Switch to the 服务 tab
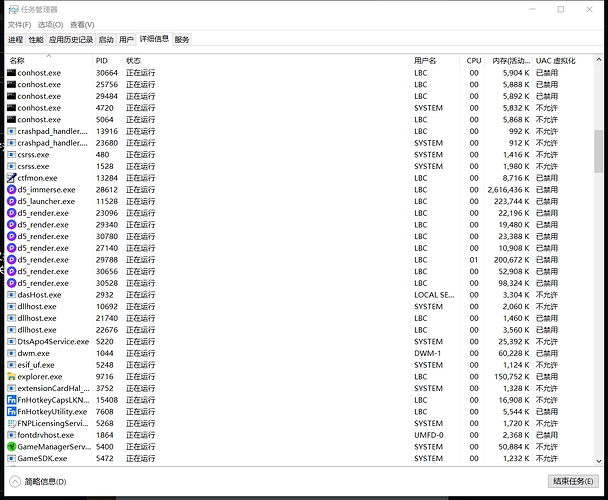608x500 pixels. pyautogui.click(x=182, y=40)
